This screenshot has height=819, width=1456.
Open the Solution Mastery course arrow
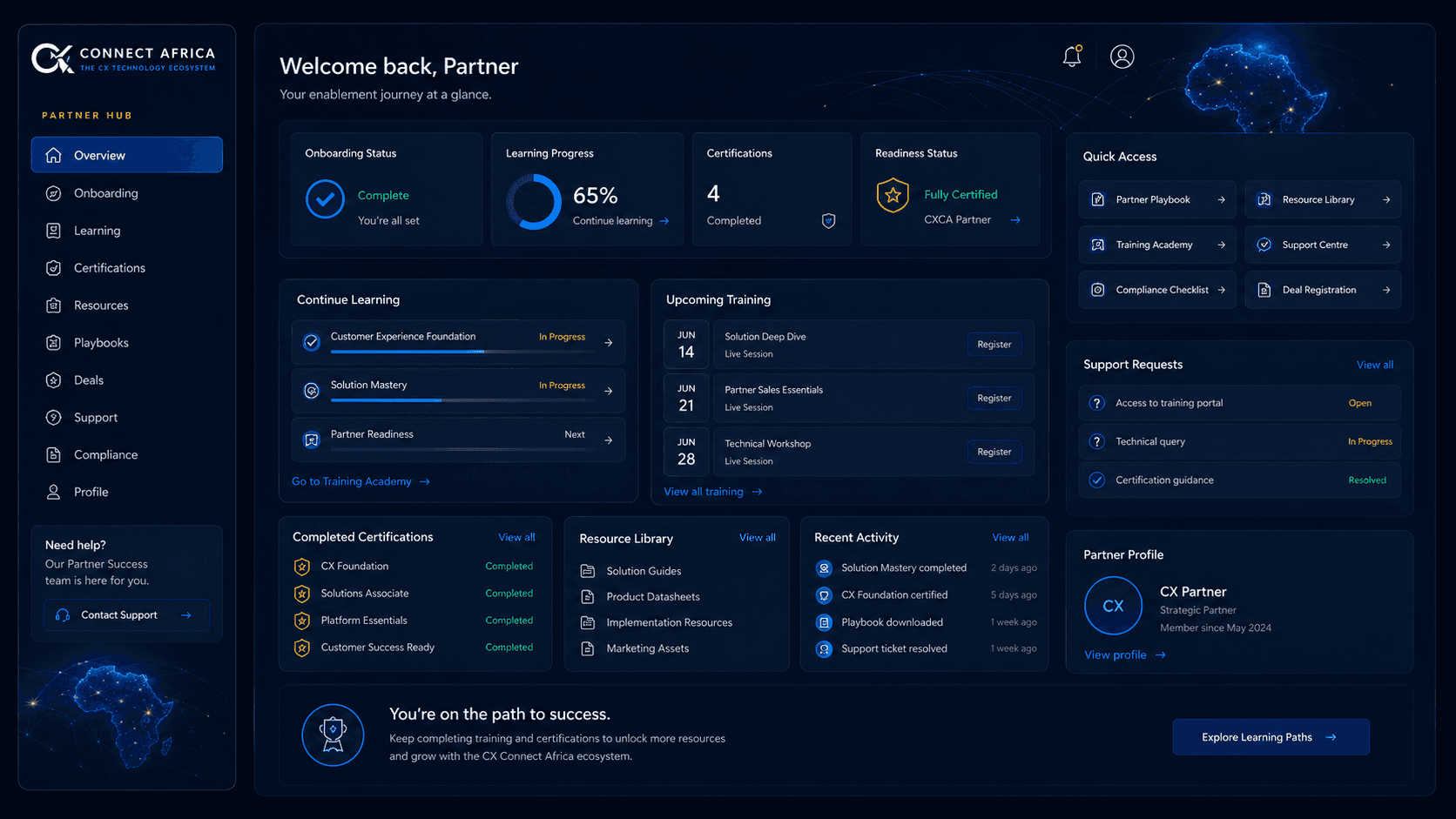[609, 392]
